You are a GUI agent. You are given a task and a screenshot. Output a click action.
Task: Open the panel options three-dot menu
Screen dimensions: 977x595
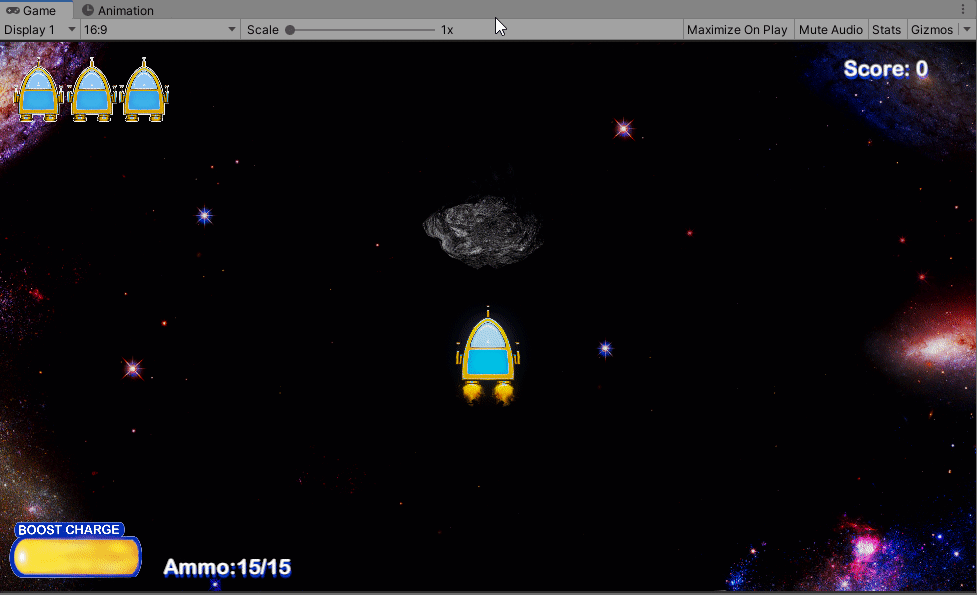point(963,9)
